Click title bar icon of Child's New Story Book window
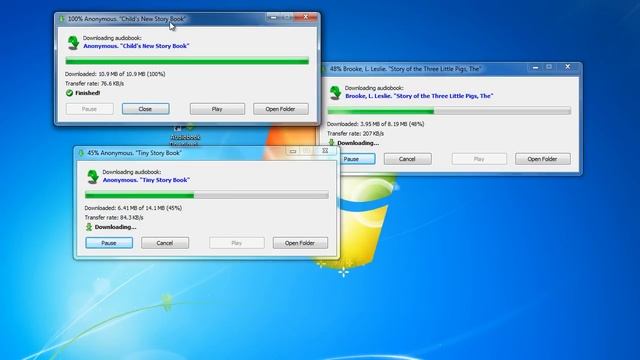This screenshot has height=360, width=640. tap(62, 19)
